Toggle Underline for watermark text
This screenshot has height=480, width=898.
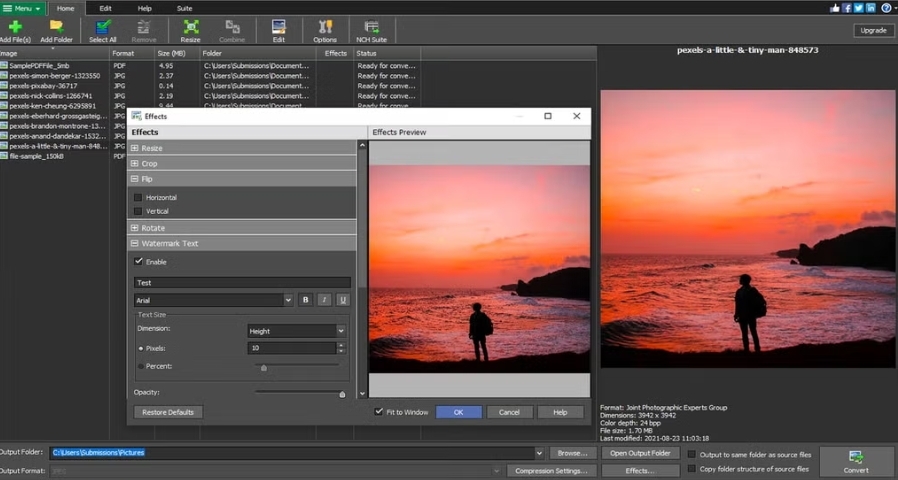click(342, 300)
